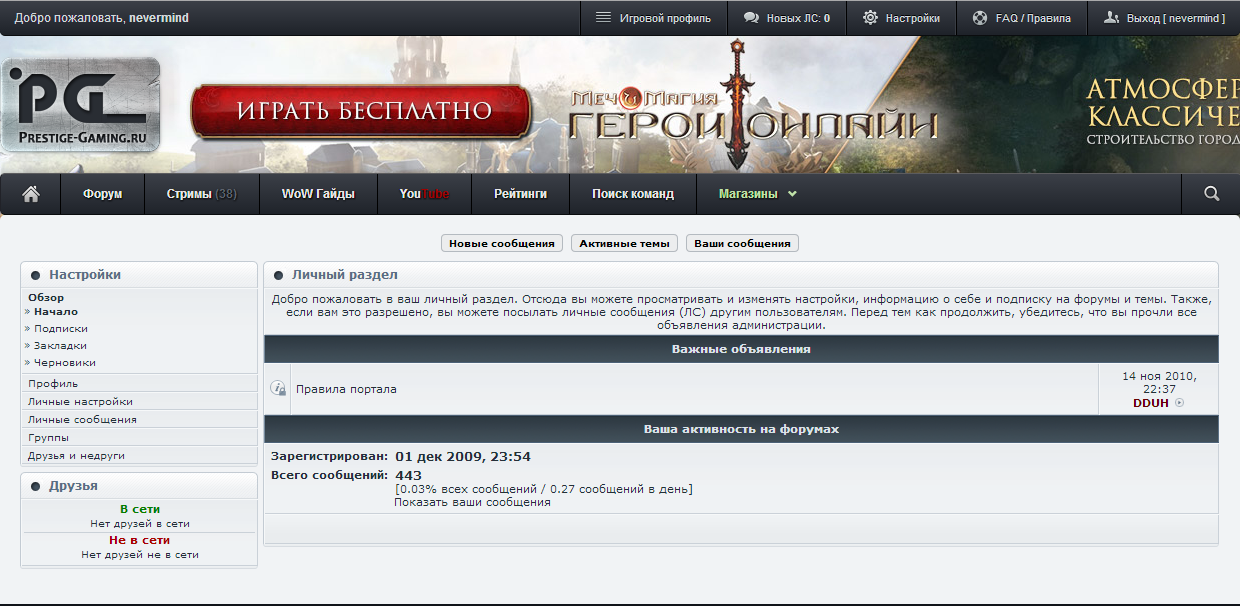The image size is (1240, 606).
Task: Click the Активные темы button
Action: tap(625, 243)
